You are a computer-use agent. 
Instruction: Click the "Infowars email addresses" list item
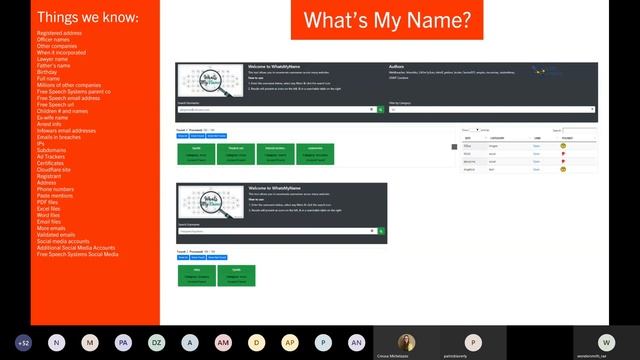[x=67, y=131]
